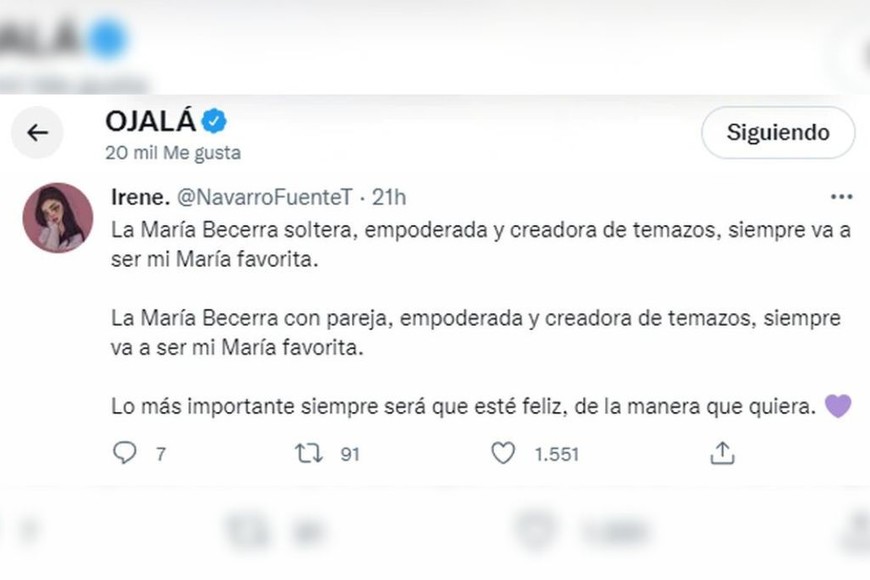Share the tweet via the upload icon
Image resolution: width=870 pixels, height=580 pixels.
pyautogui.click(x=722, y=453)
